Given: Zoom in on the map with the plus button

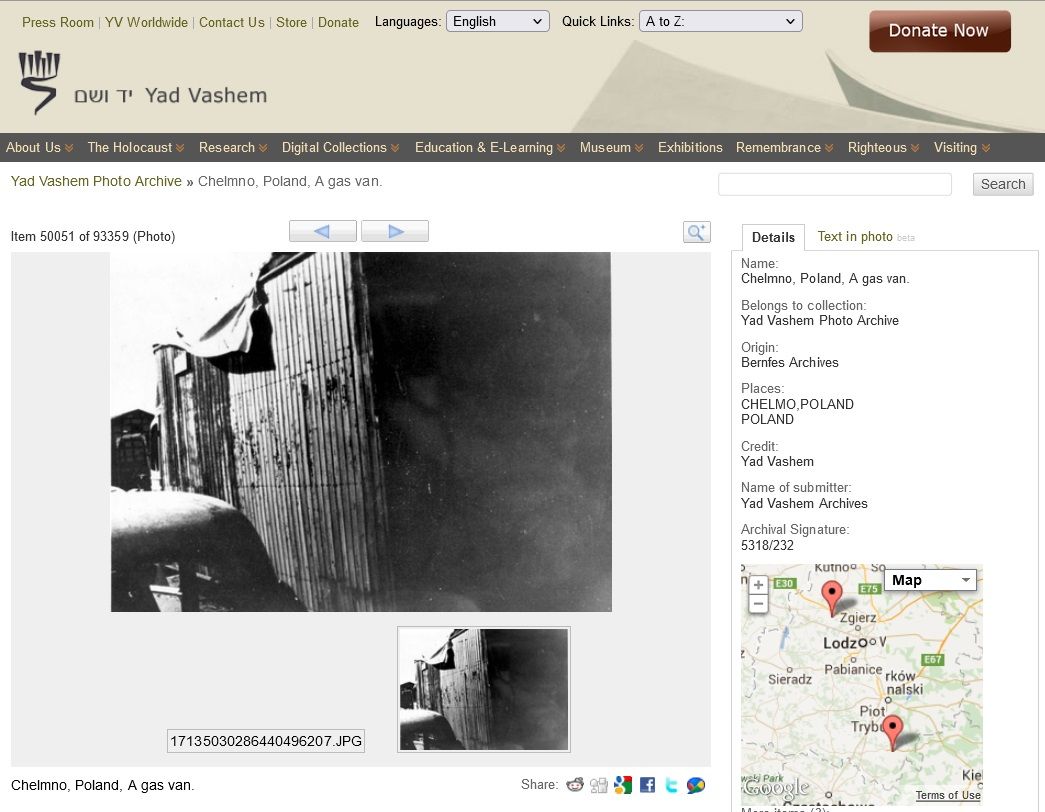Looking at the screenshot, I should coord(758,585).
